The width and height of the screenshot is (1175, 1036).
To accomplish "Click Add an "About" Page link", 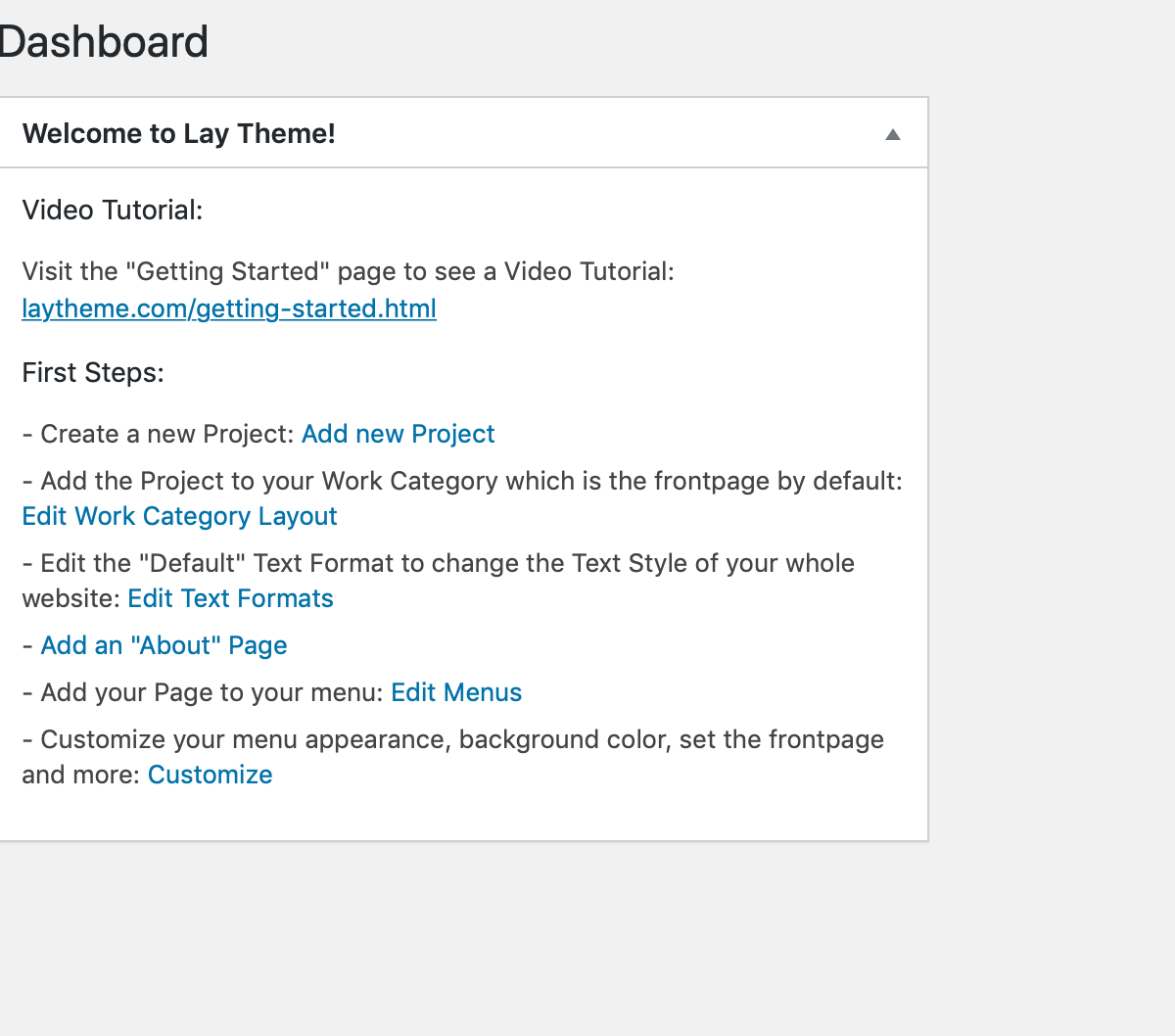I will [x=164, y=645].
